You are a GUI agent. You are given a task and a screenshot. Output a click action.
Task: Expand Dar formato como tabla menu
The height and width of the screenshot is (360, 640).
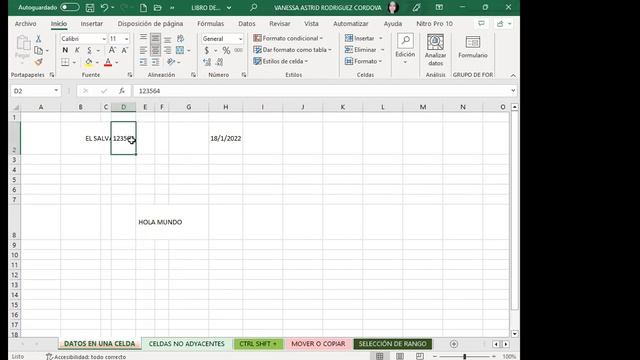292,49
